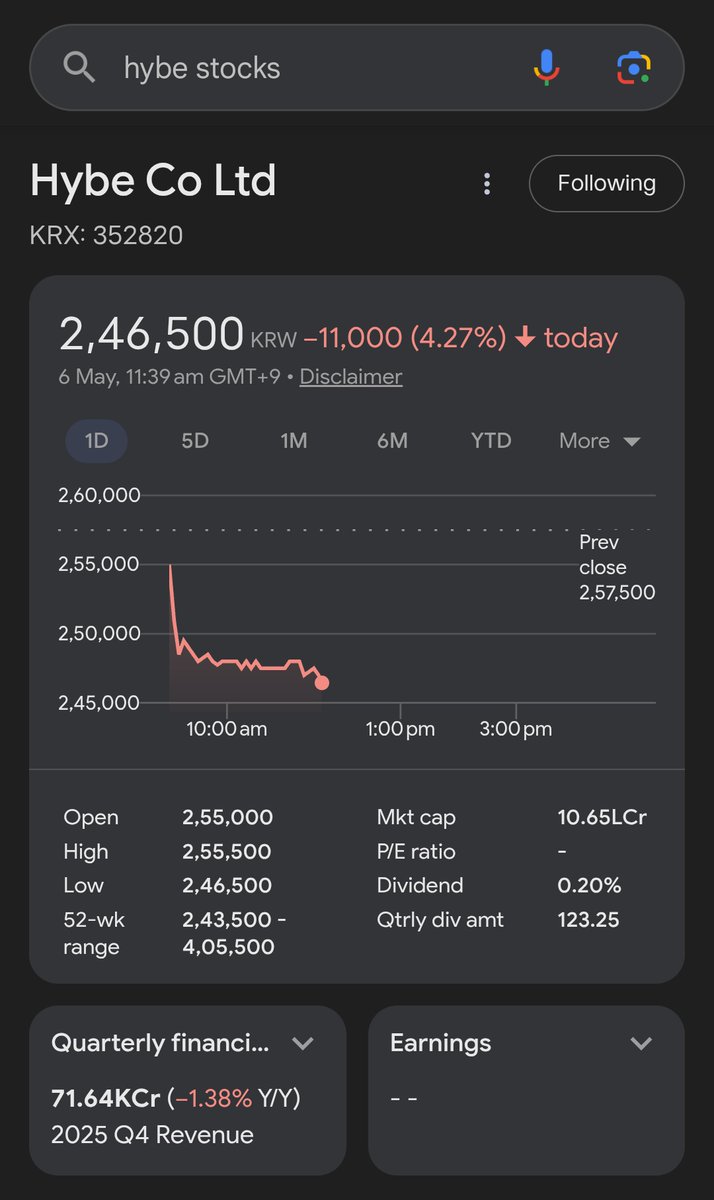Open Google Lens camera search icon
This screenshot has width=714, height=1200.
point(633,68)
